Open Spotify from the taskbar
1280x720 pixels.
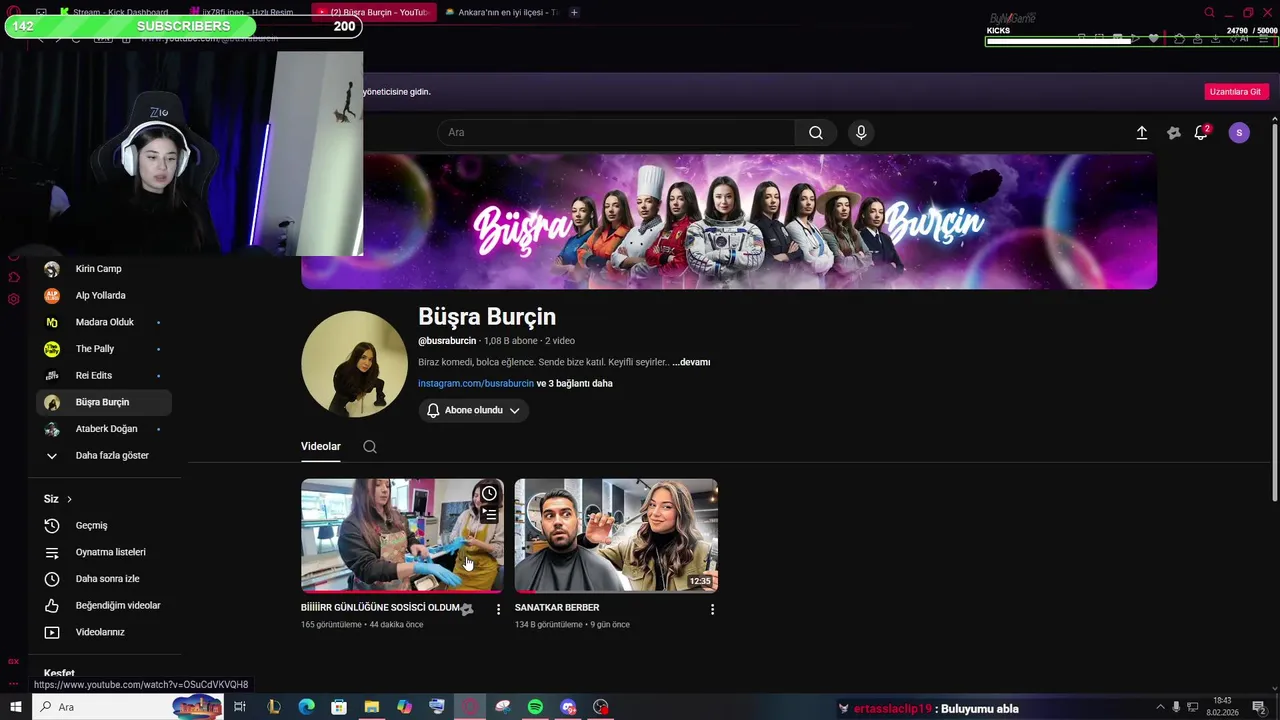pyautogui.click(x=535, y=707)
